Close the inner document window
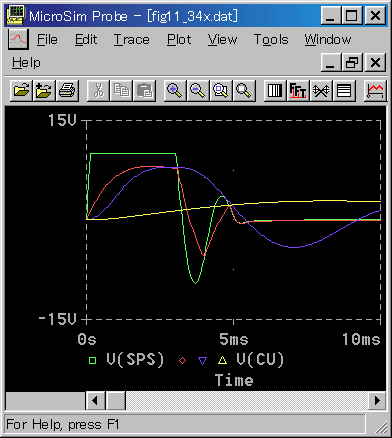The width and height of the screenshot is (392, 438). 375,62
